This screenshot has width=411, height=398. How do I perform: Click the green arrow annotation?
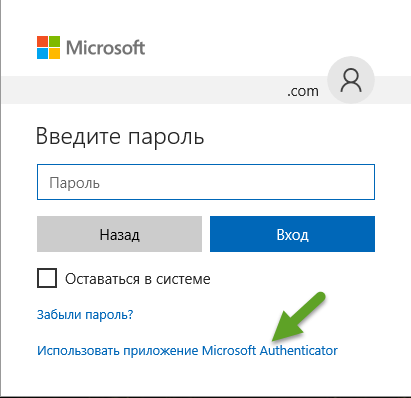pos(298,317)
